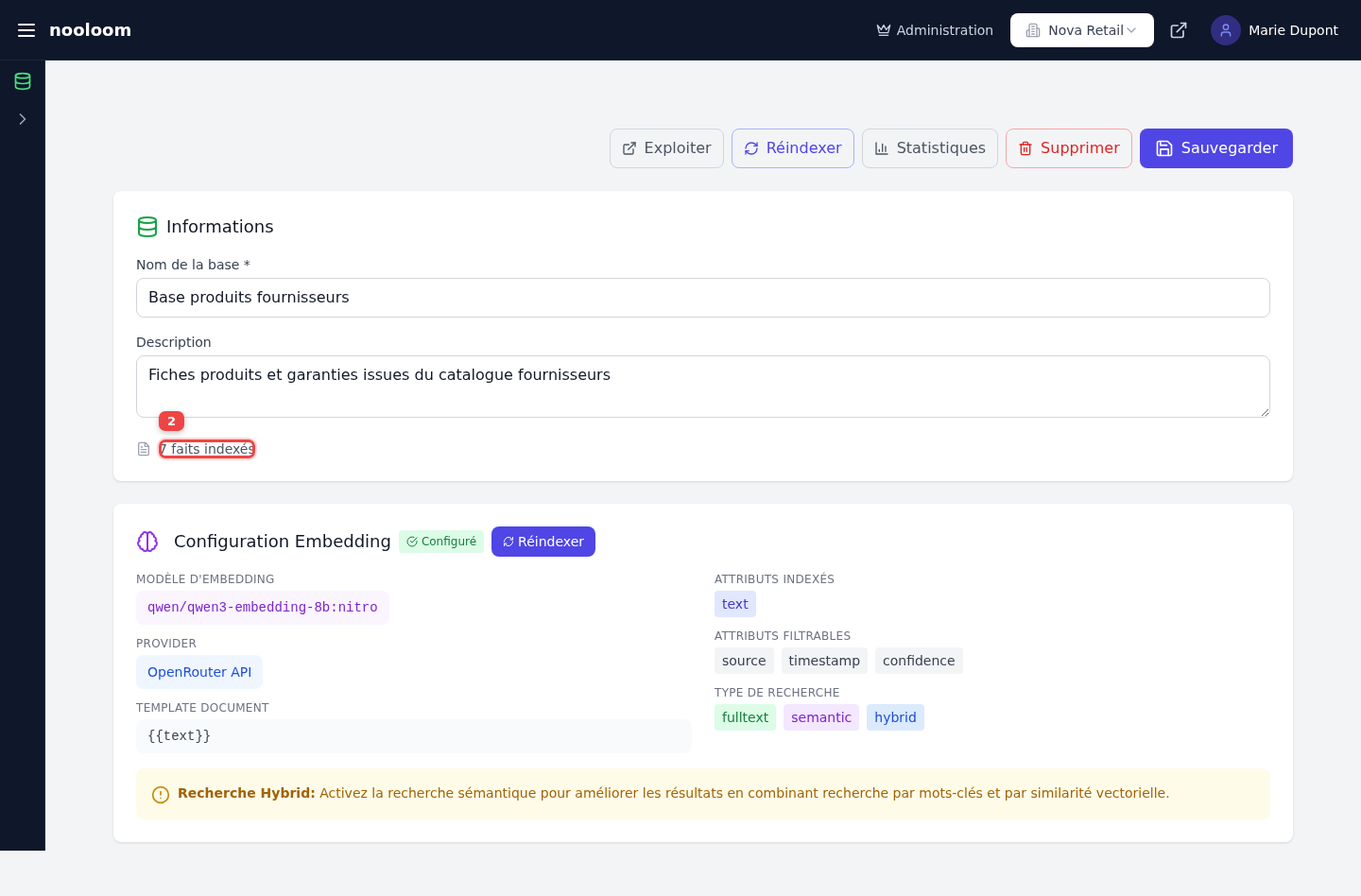Click the semantic search type tag
The image size is (1361, 896).
pos(821,717)
